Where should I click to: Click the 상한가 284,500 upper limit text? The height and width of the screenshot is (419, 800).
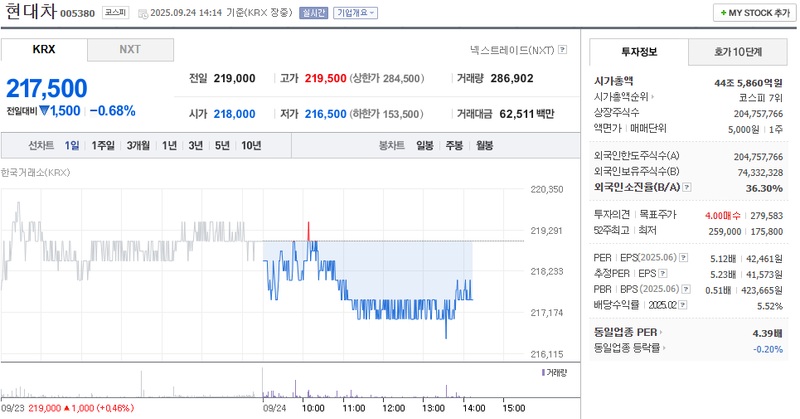point(387,79)
